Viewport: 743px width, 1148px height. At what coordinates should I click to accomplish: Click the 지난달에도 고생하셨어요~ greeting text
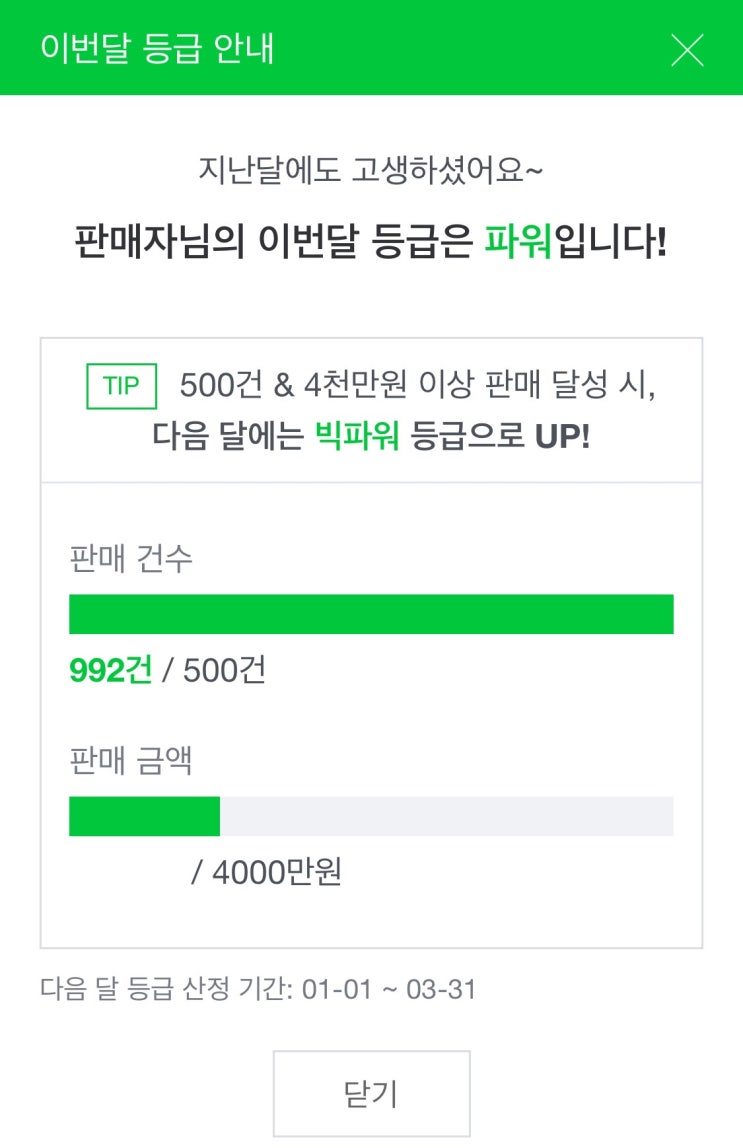[x=371, y=171]
